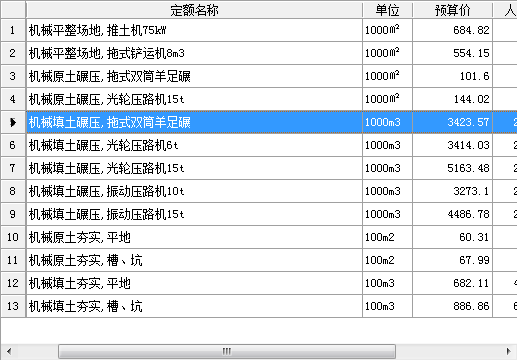Select row header number 2
Viewport: 518px width, 361px height.
click(x=13, y=53)
